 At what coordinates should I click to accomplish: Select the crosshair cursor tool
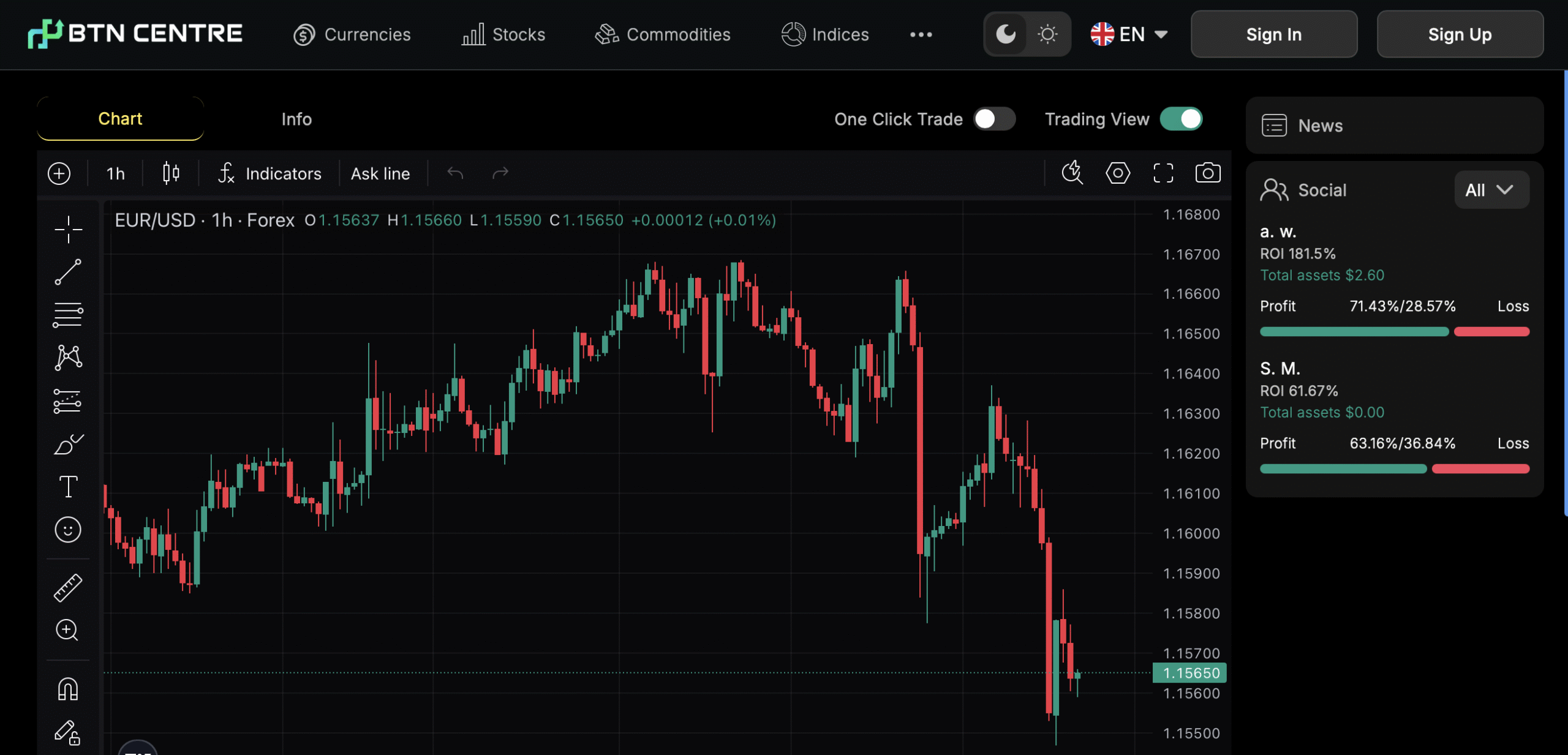67,229
